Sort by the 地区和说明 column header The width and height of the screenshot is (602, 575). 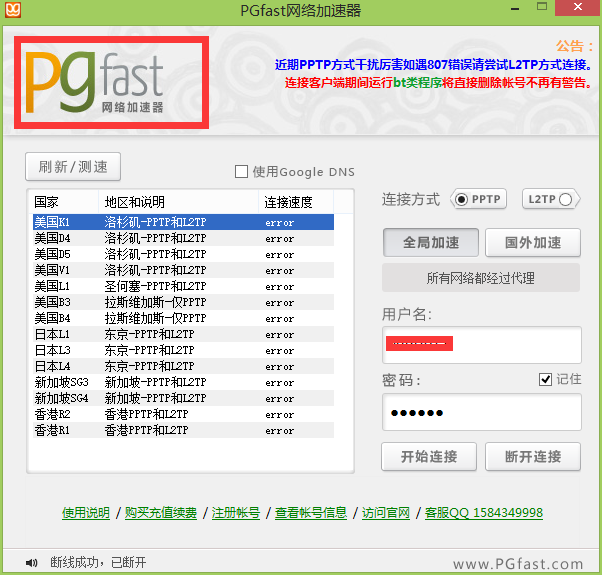tap(179, 202)
